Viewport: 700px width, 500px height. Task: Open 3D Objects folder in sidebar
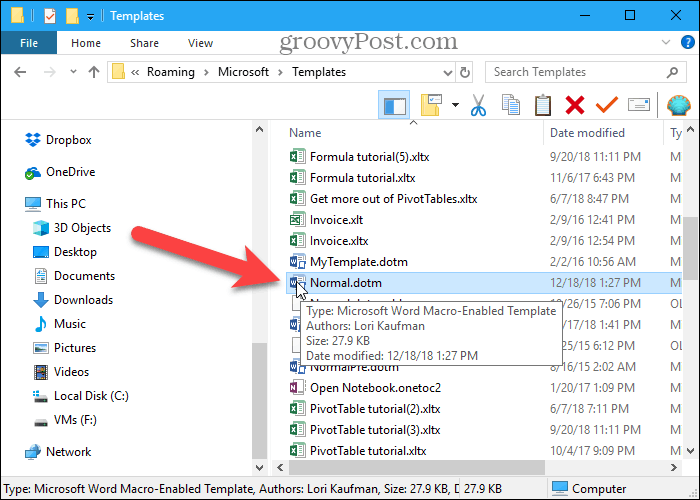point(72,228)
